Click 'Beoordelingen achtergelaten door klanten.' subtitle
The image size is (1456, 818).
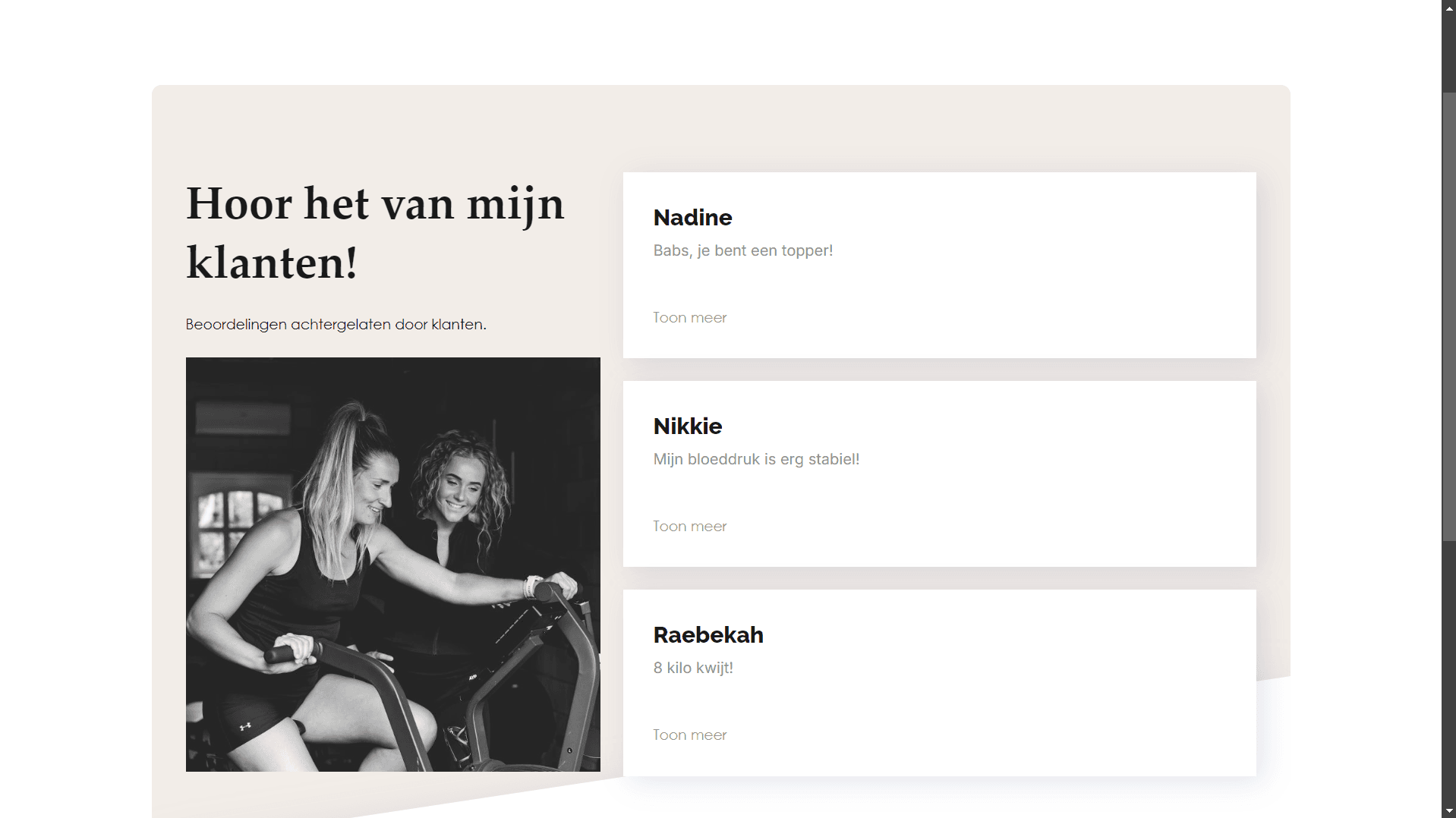(x=336, y=324)
